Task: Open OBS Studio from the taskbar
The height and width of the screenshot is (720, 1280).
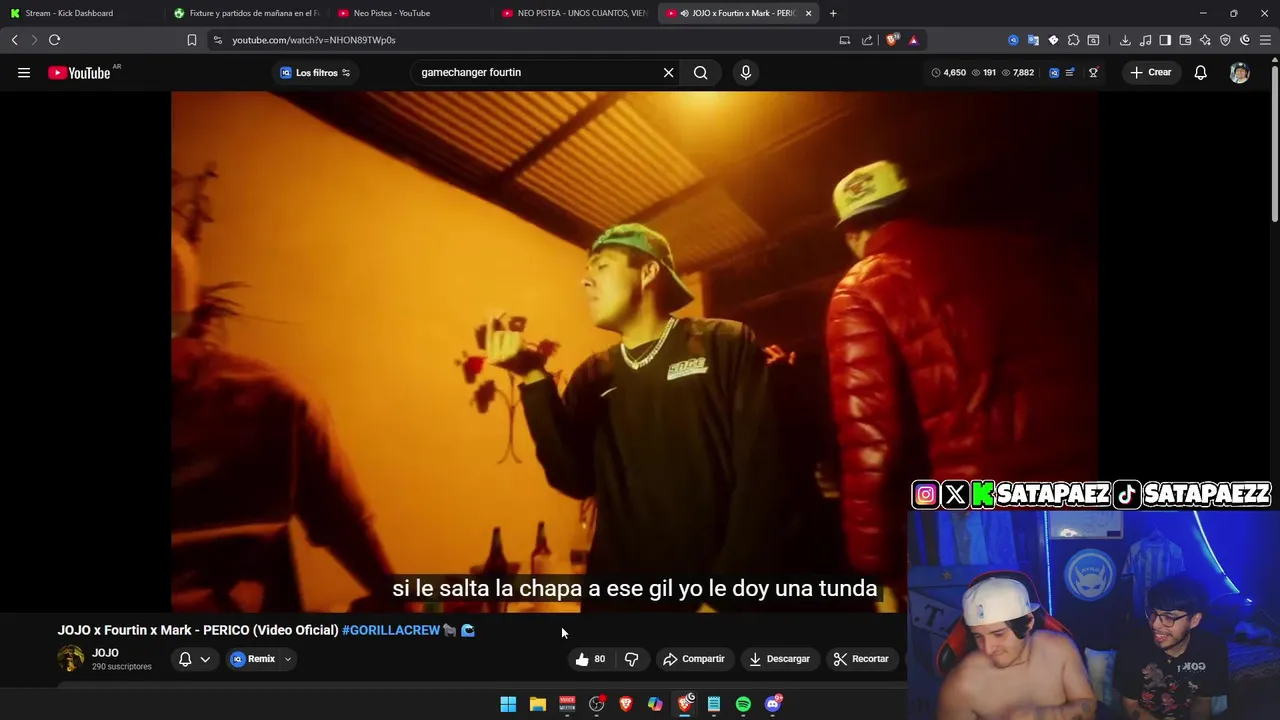Action: tap(597, 704)
